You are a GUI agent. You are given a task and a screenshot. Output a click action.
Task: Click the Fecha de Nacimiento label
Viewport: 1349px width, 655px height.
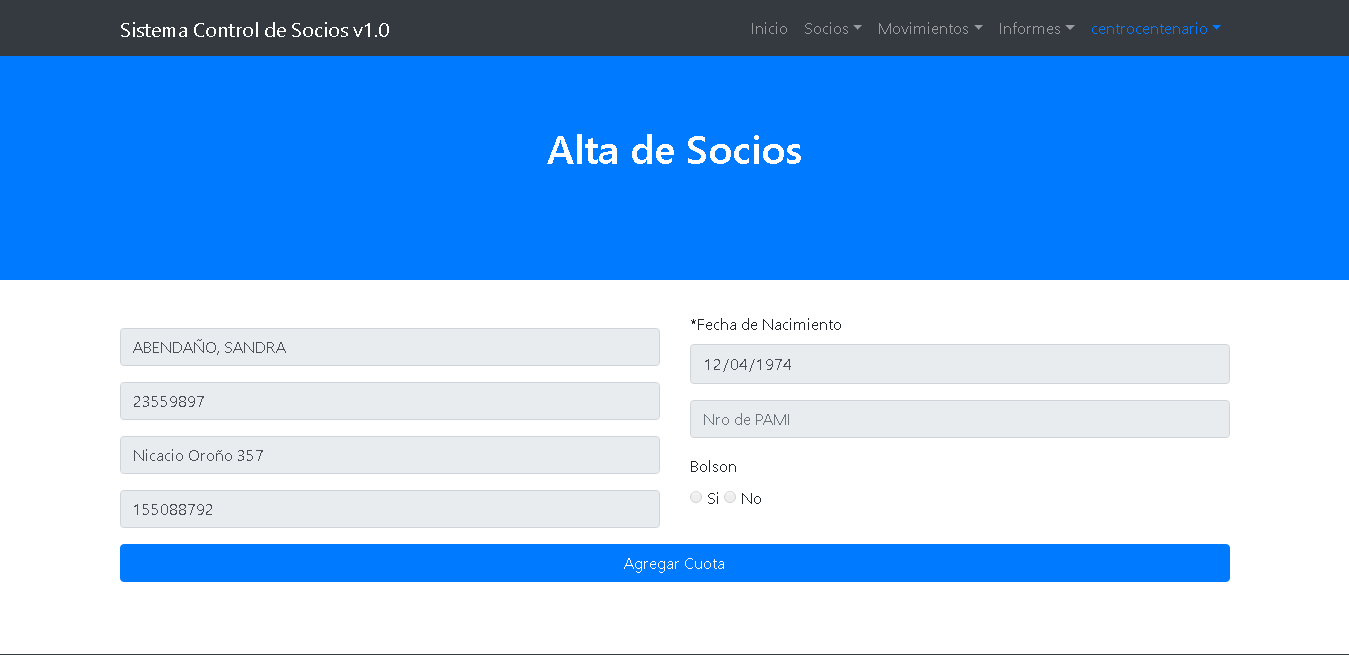766,325
